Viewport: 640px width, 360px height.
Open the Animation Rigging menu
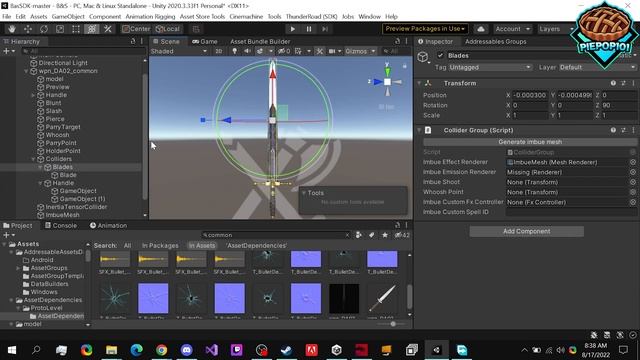[150, 17]
